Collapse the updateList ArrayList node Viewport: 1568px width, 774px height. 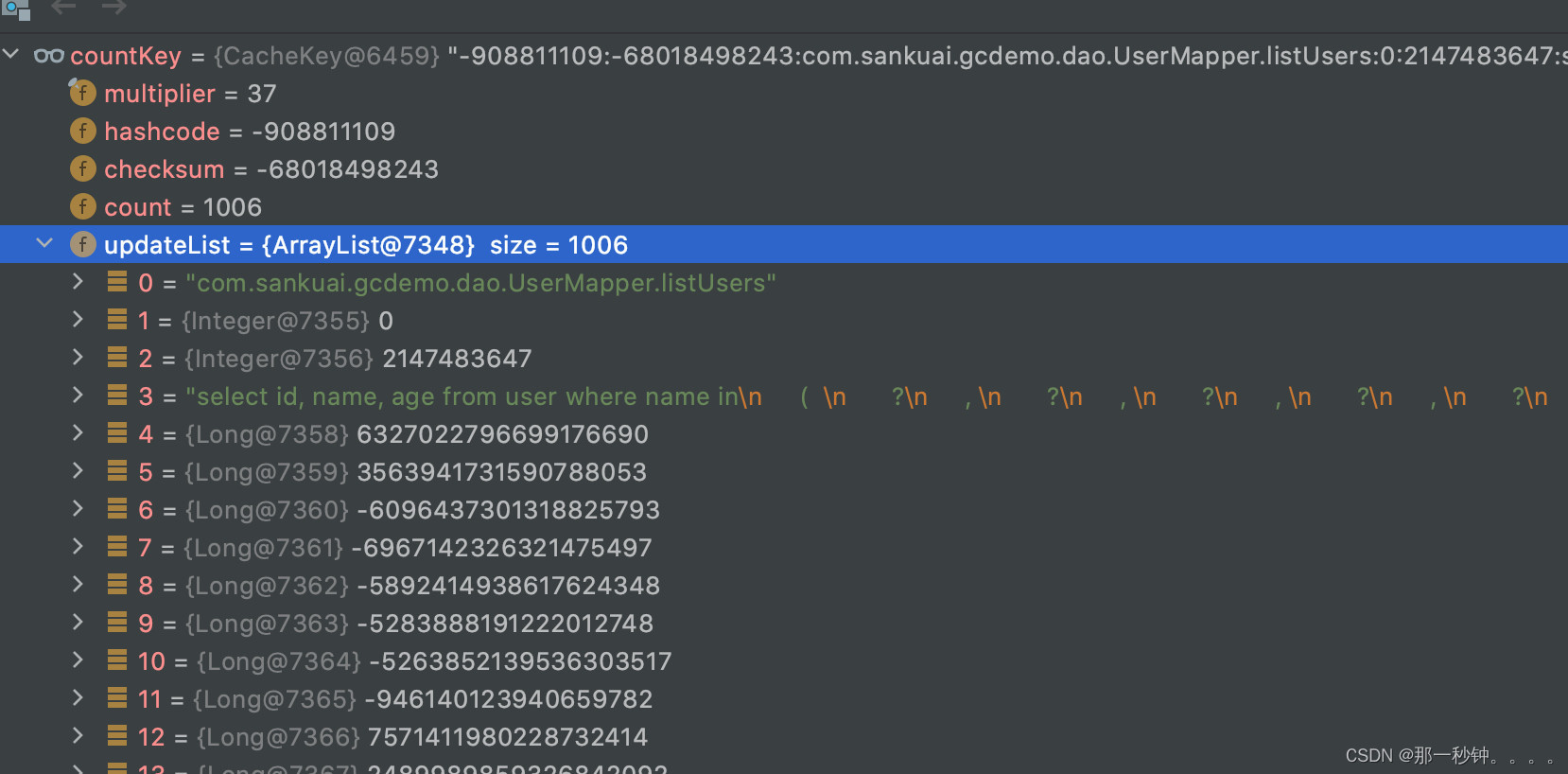pos(44,244)
